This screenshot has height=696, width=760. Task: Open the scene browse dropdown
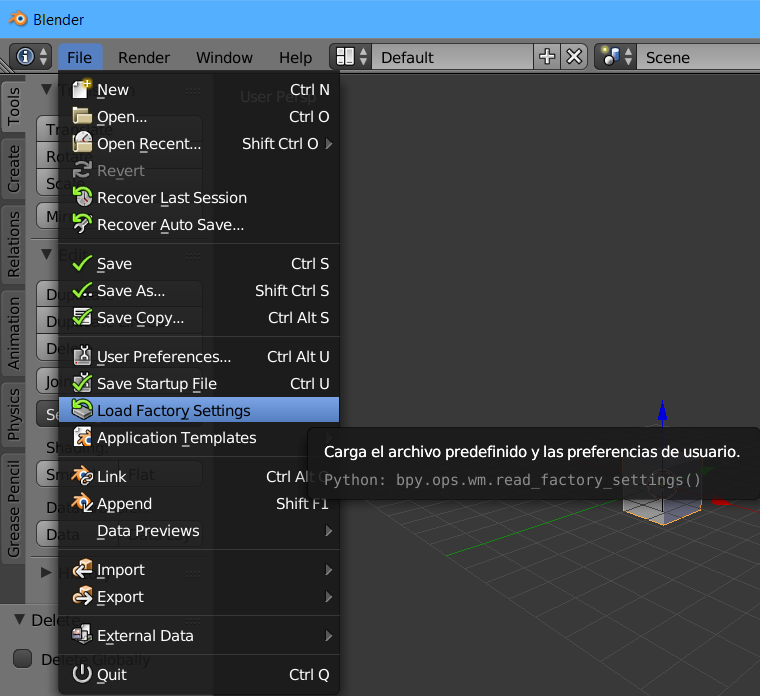(615, 57)
